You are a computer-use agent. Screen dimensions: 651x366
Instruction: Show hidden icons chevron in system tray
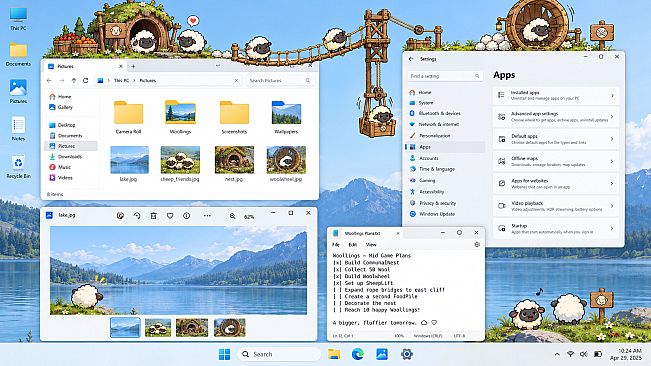coord(557,354)
